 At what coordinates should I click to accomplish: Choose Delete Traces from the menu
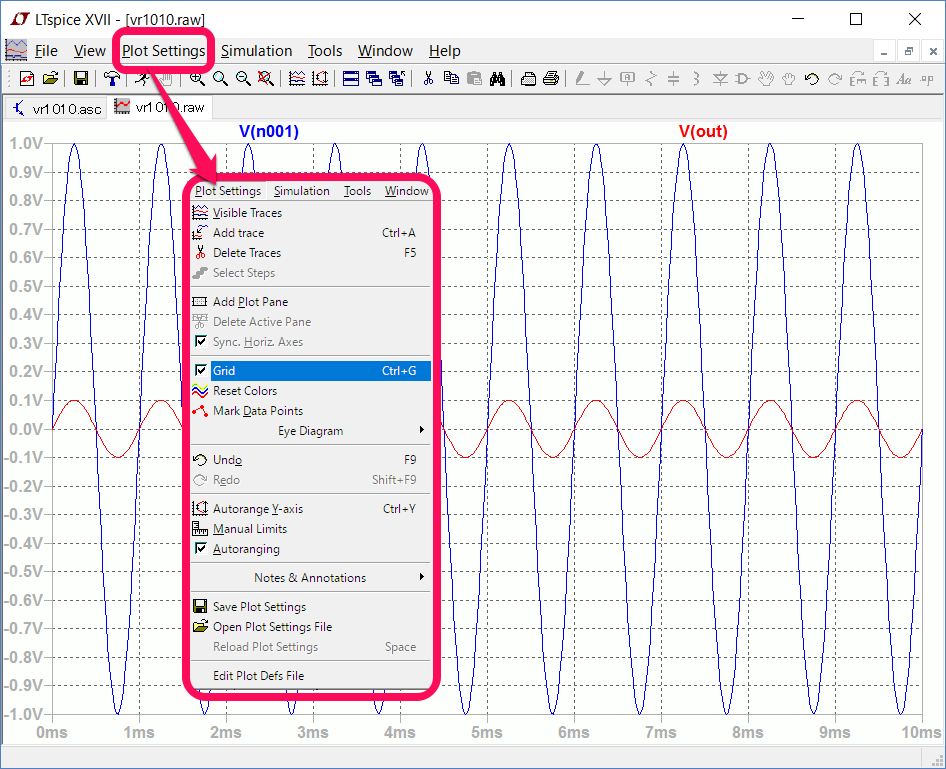[x=311, y=253]
